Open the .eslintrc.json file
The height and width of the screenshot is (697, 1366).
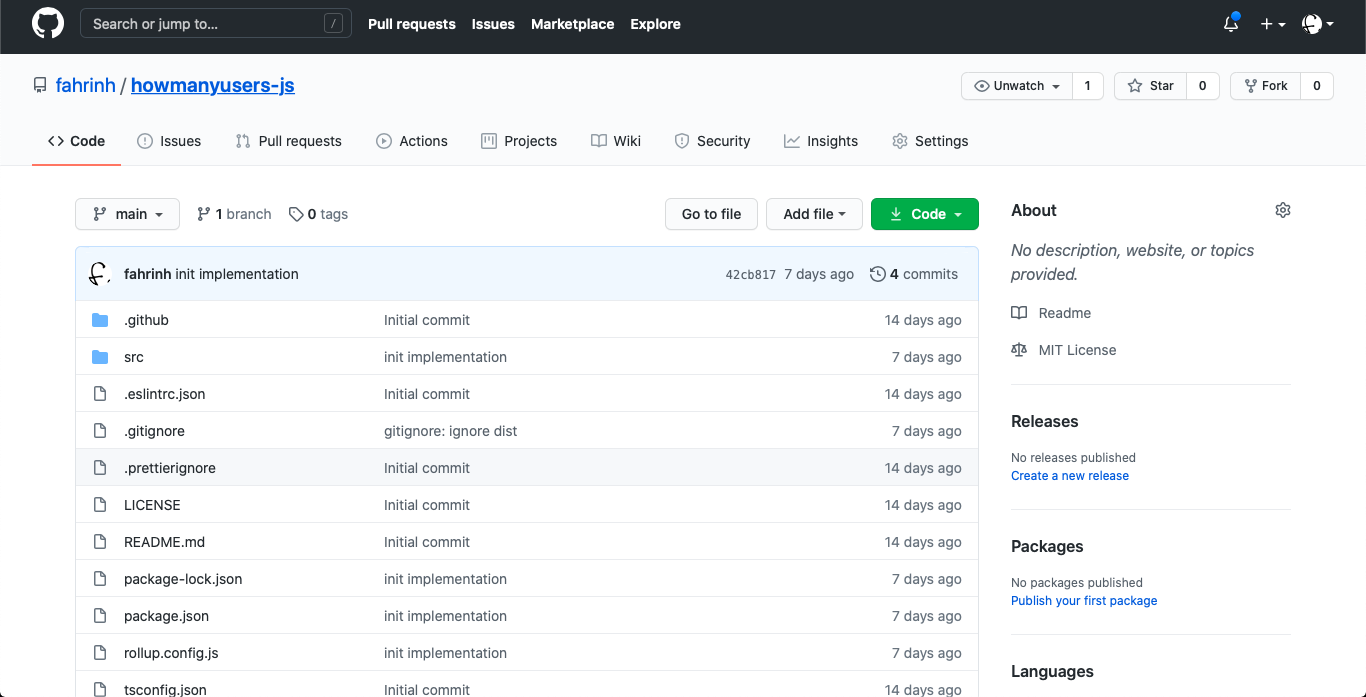click(x=165, y=394)
